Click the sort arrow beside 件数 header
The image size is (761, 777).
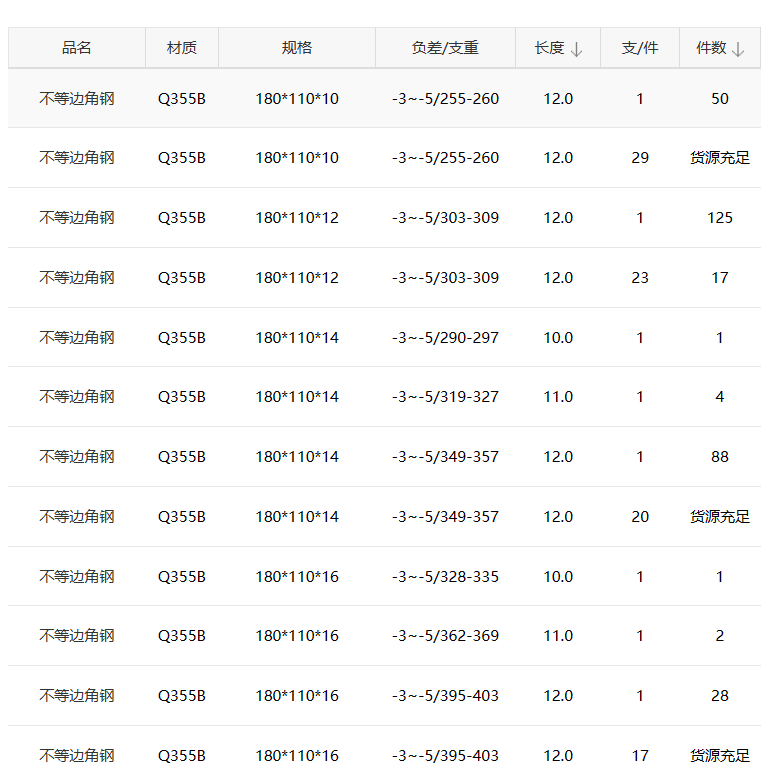(x=738, y=49)
